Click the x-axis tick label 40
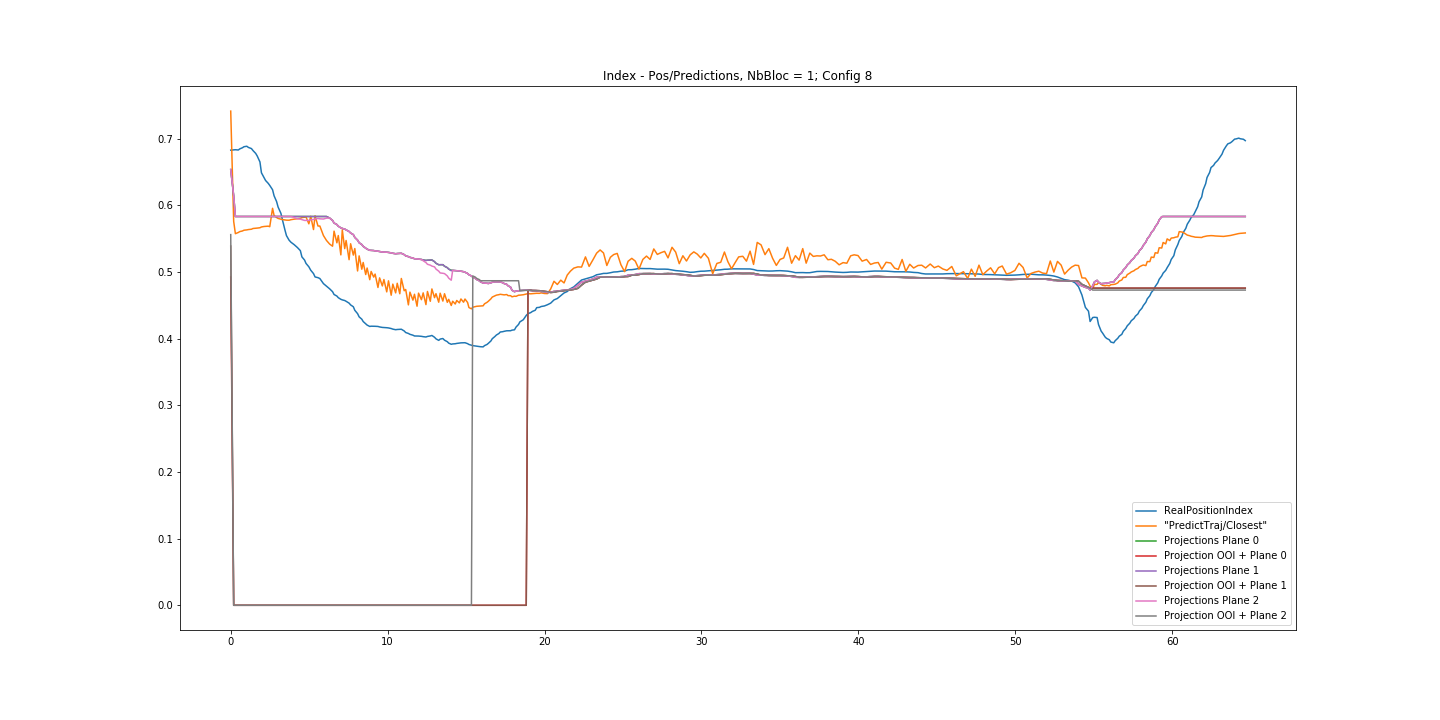The width and height of the screenshot is (1440, 720). [x=858, y=641]
